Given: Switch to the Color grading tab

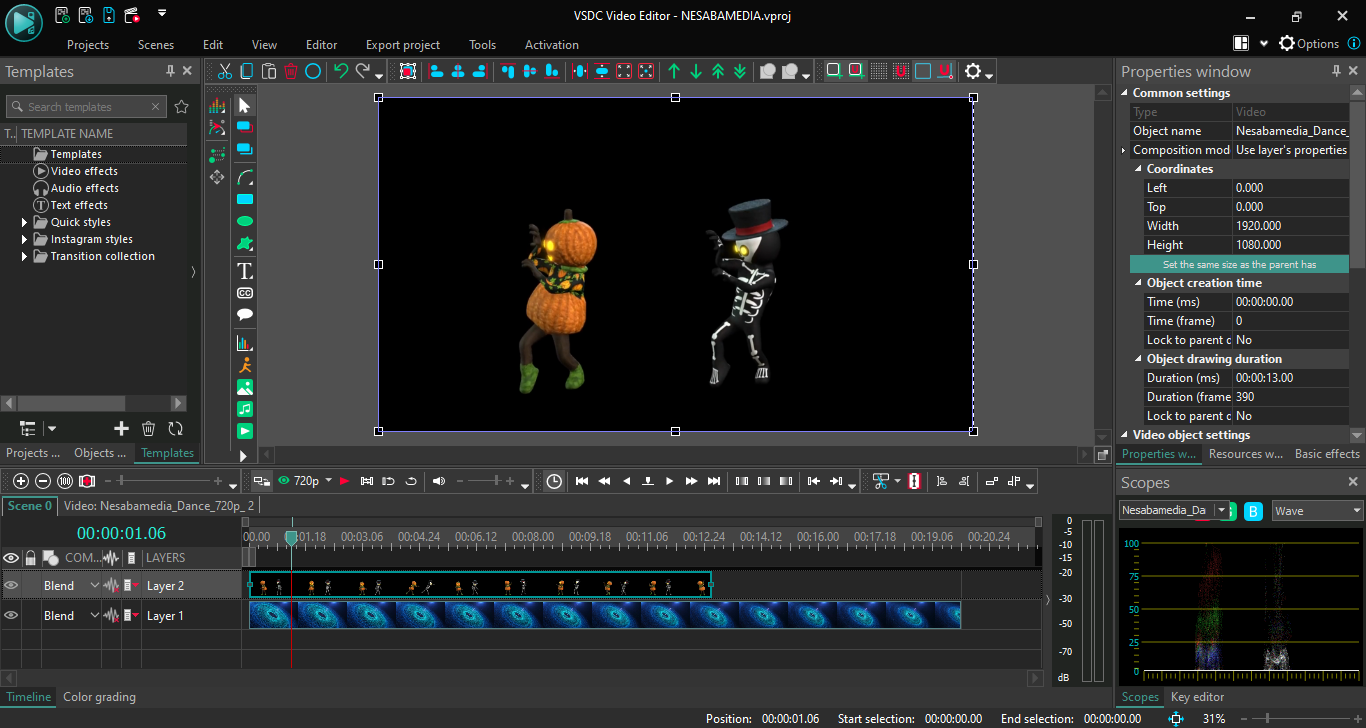Looking at the screenshot, I should (99, 697).
